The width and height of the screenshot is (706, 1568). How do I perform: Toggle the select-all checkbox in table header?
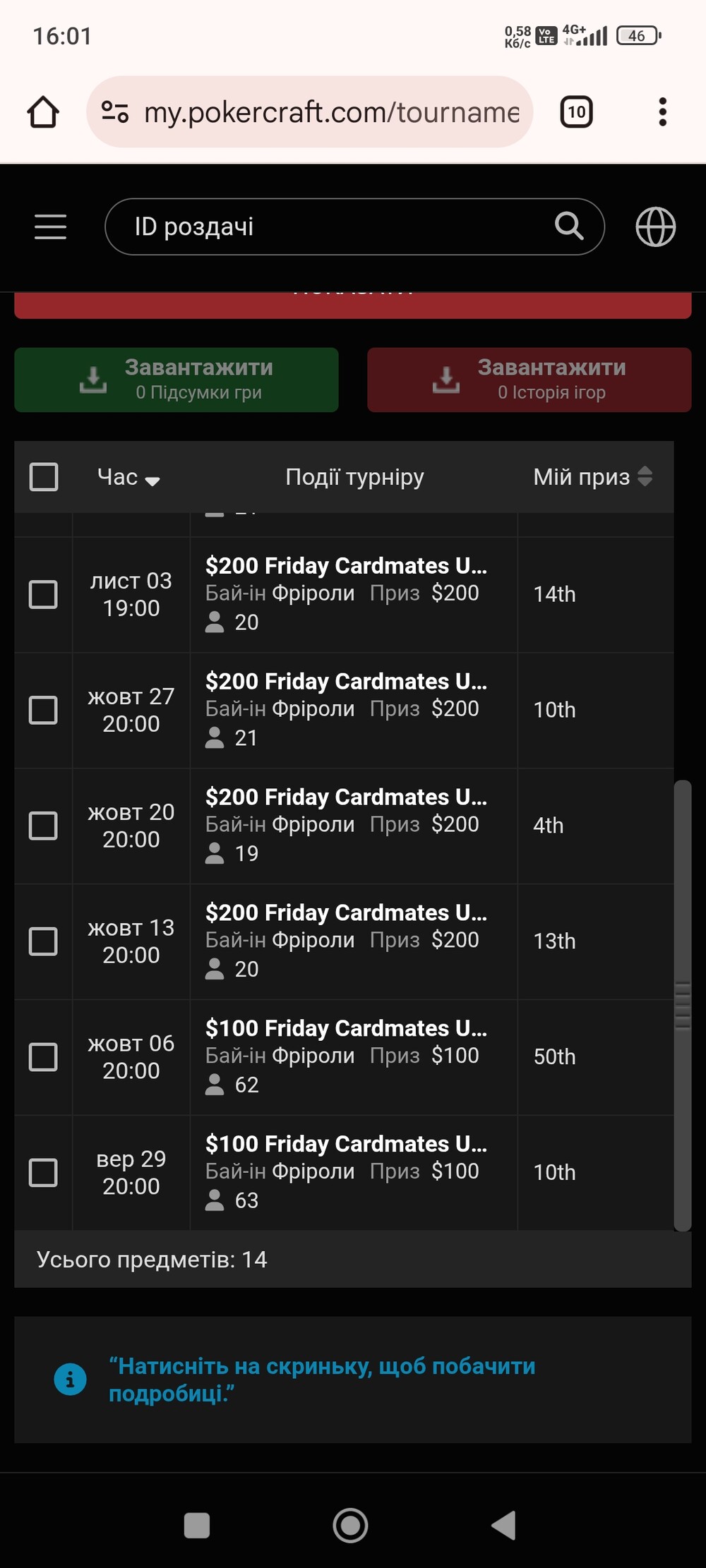pos(44,477)
